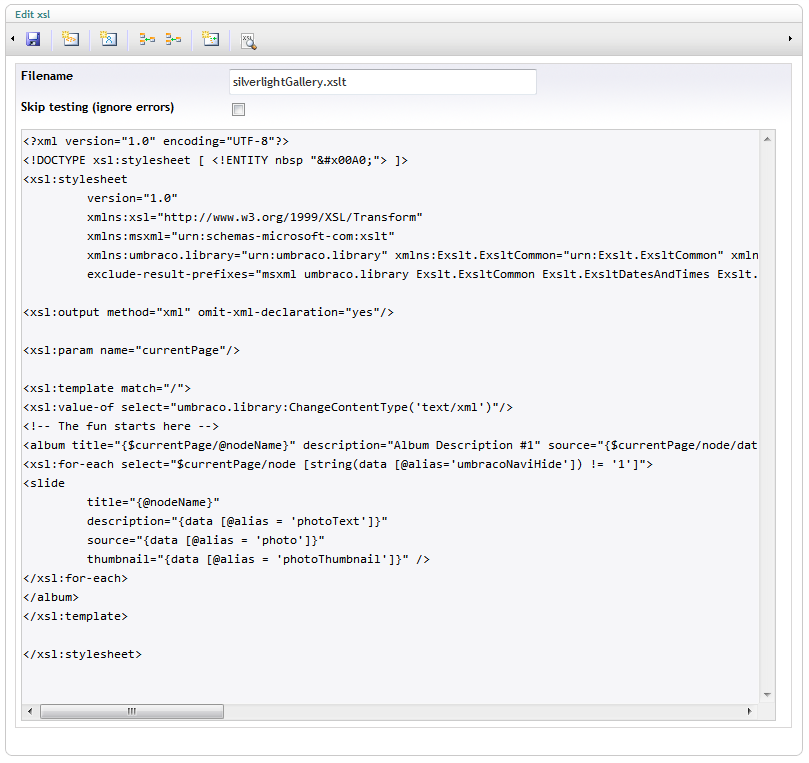
Task: Click the '<xsl:template match="/">' line
Action: [107, 388]
